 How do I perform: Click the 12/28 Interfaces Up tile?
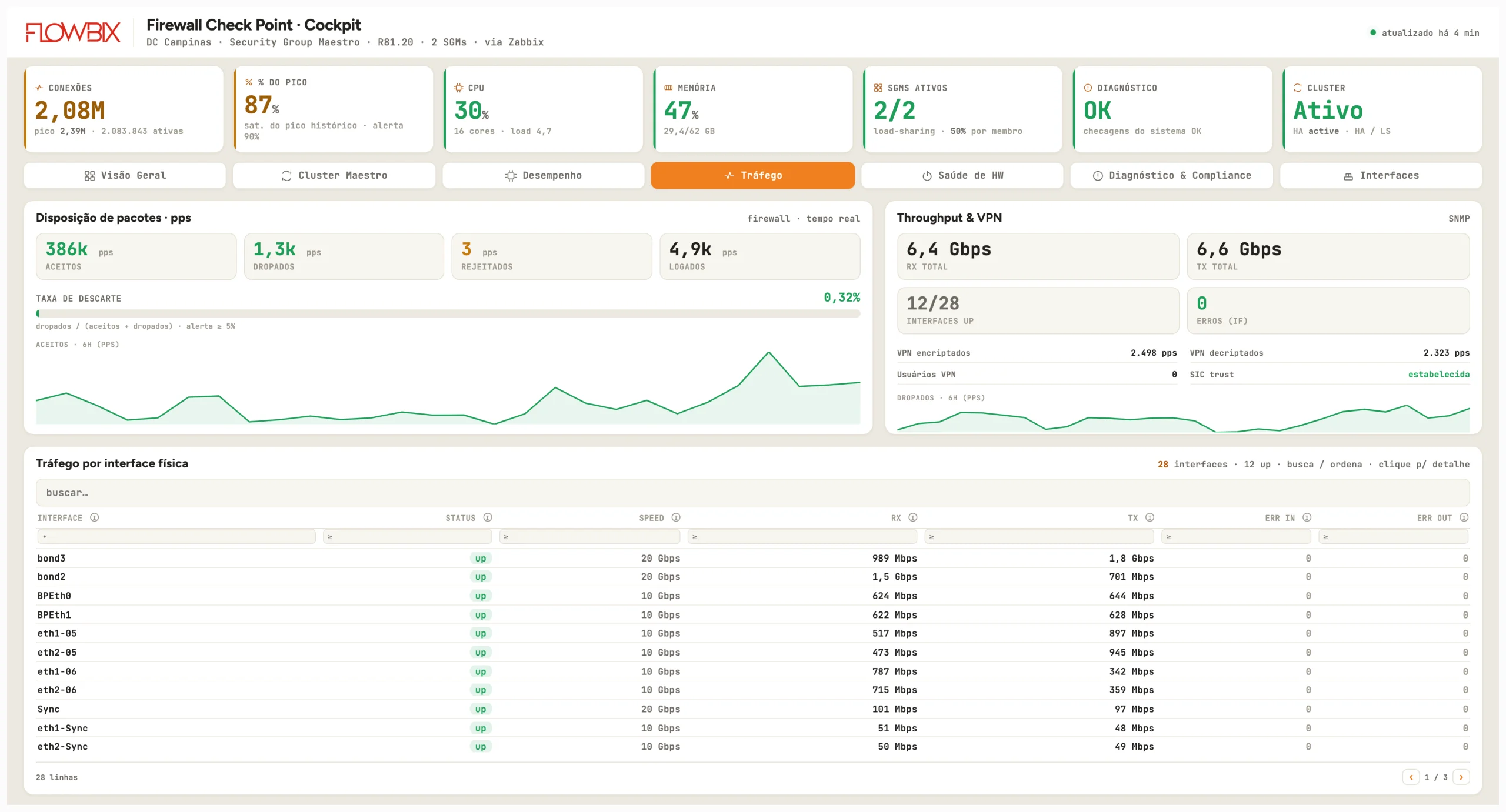1038,310
